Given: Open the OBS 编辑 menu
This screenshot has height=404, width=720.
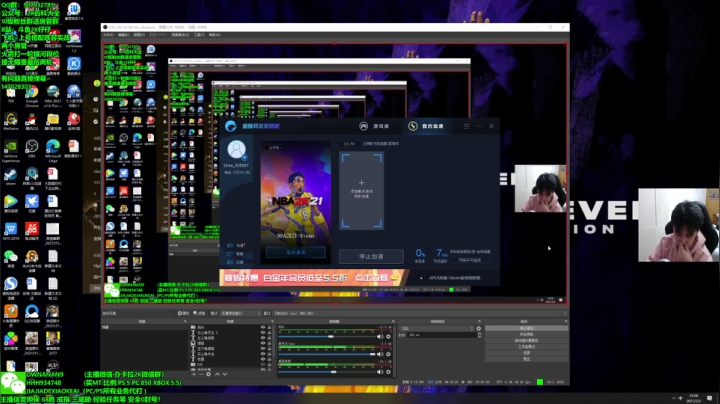Looking at the screenshot, I should point(123,35).
